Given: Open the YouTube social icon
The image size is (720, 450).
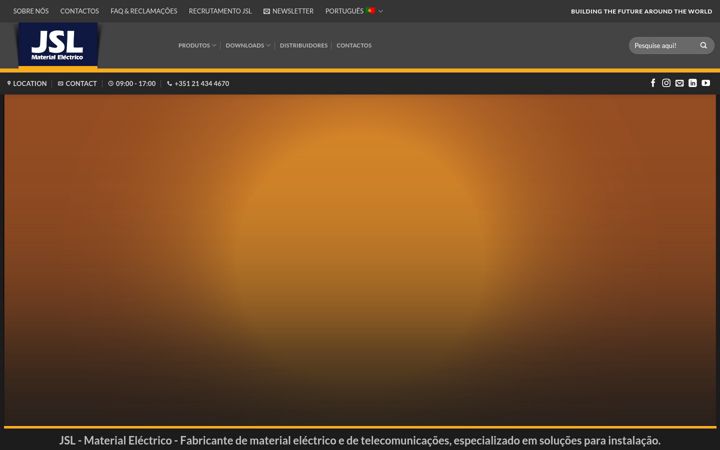Looking at the screenshot, I should 706,83.
